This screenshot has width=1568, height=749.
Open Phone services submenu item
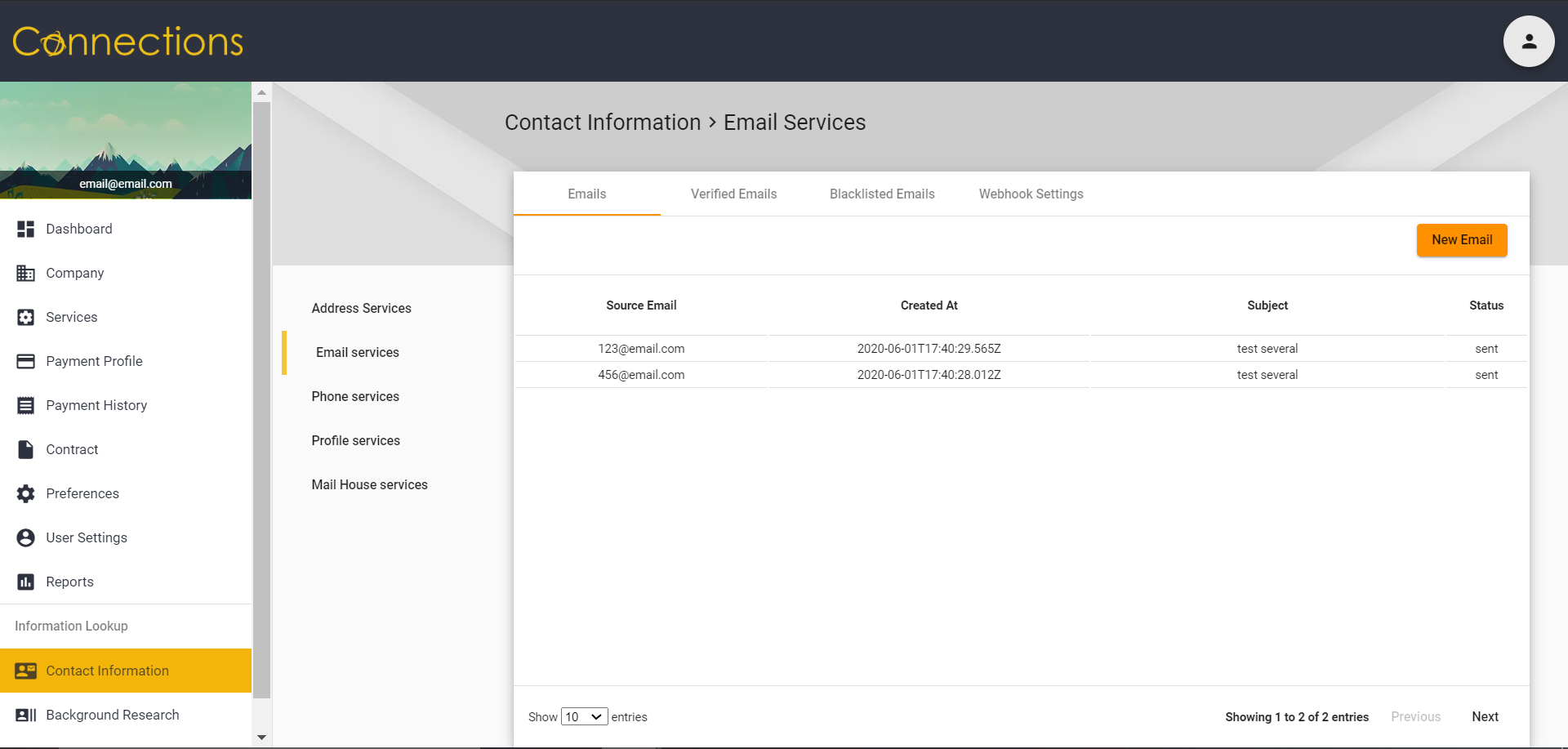click(x=355, y=396)
